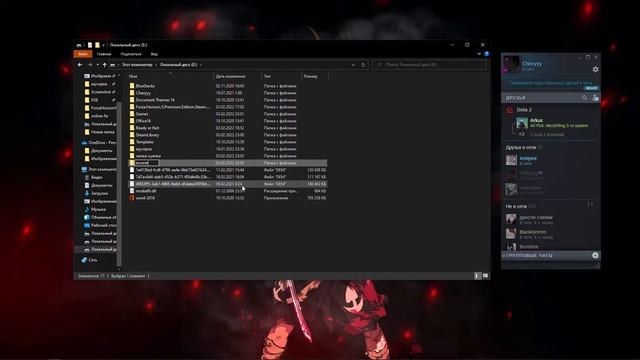Open Steam friends list settings gear
640x360 pixels.
click(x=595, y=69)
